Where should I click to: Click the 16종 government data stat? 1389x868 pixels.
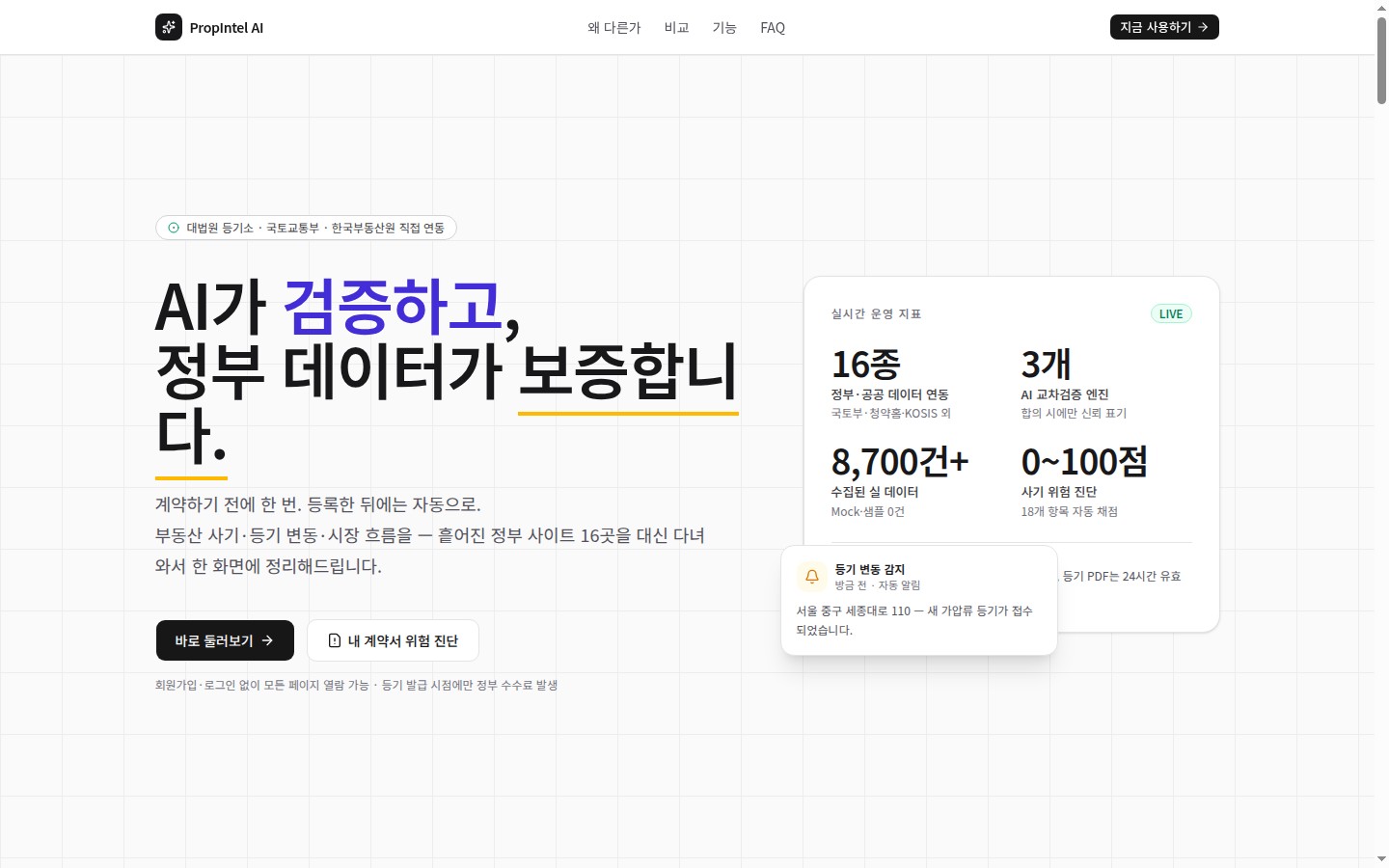[890, 383]
